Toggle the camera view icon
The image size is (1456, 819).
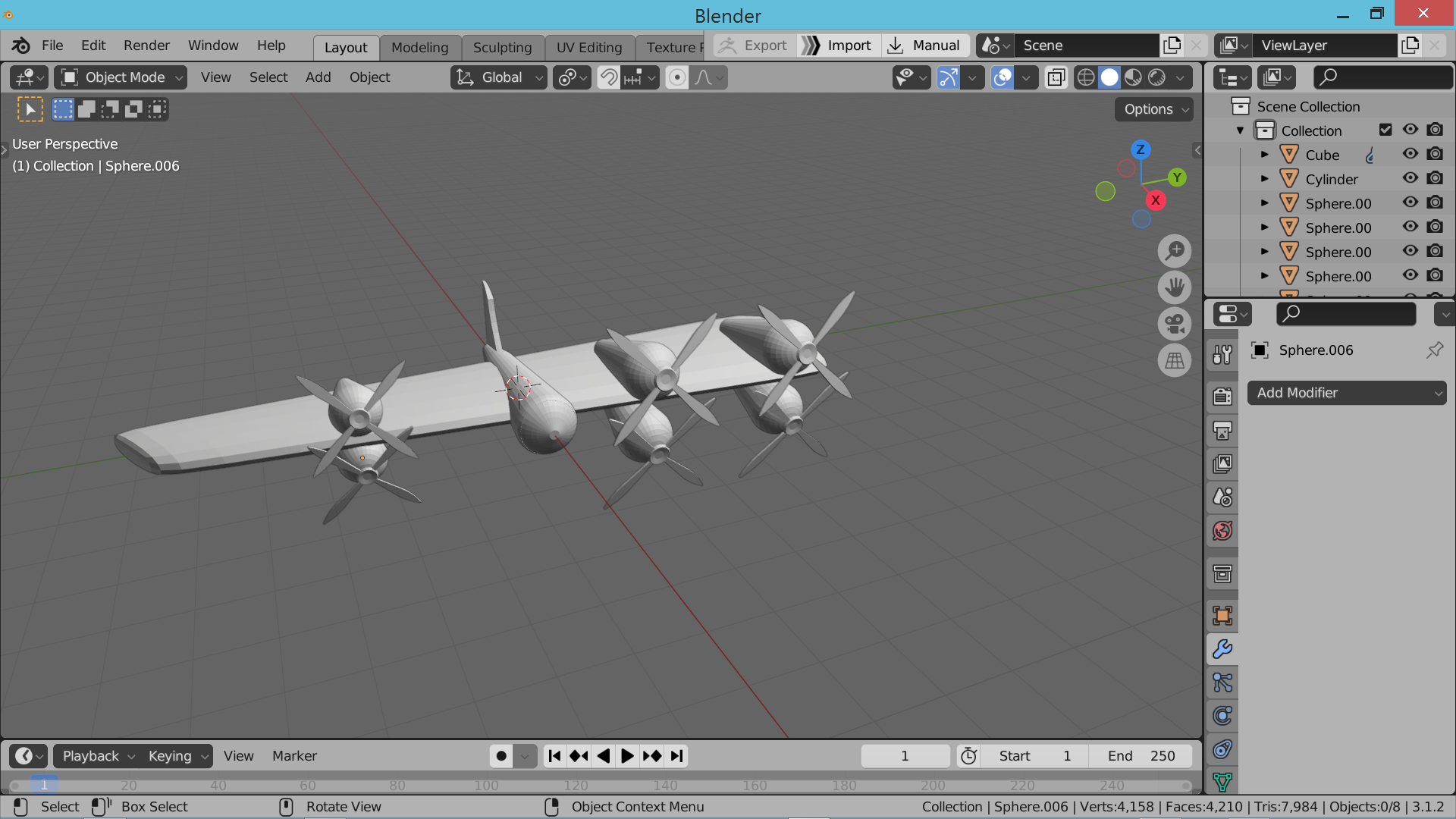pos(1175,324)
